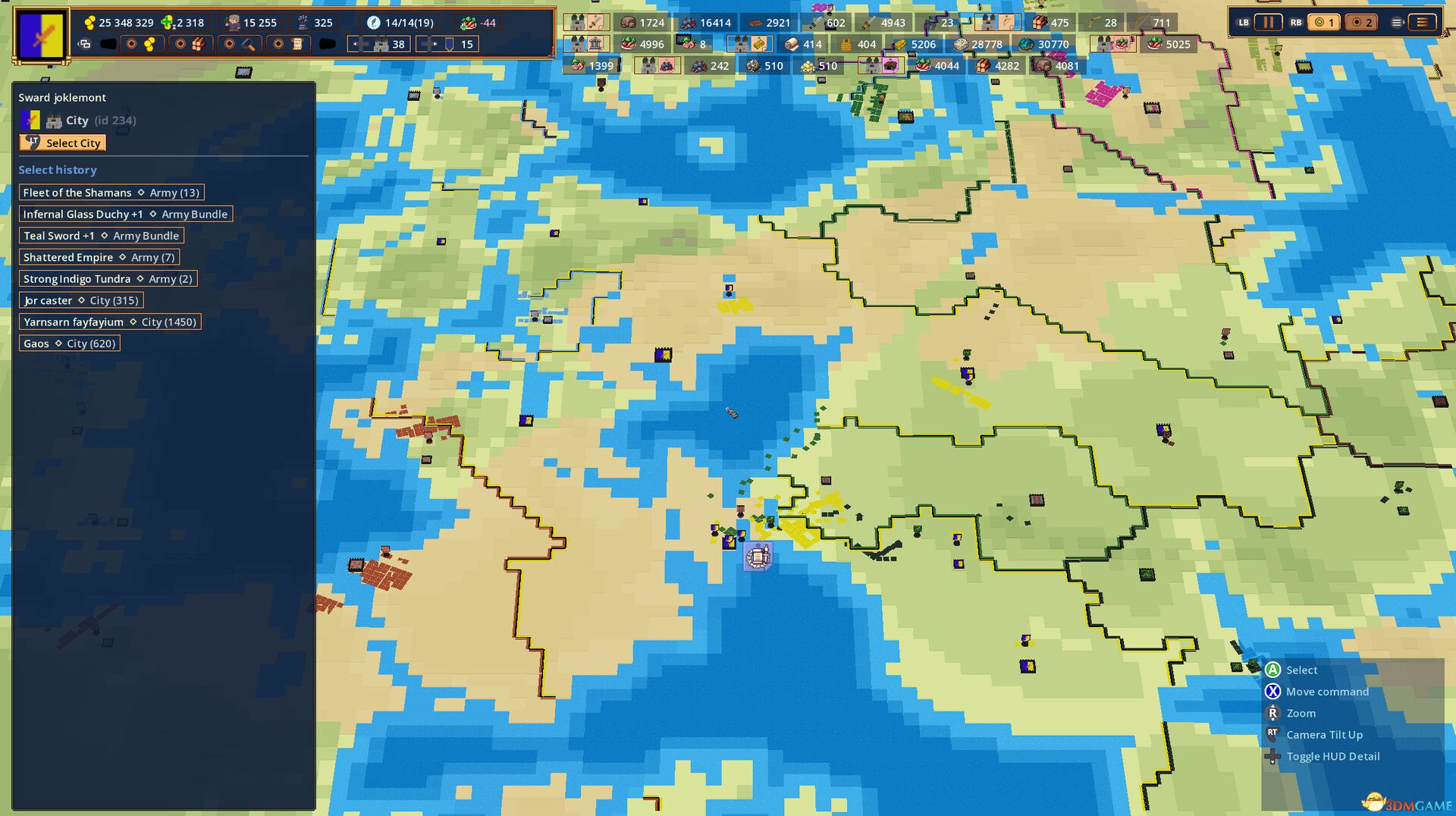The image size is (1456, 816).
Task: Click the blue-yellow faction flag emblem
Action: [x=42, y=34]
